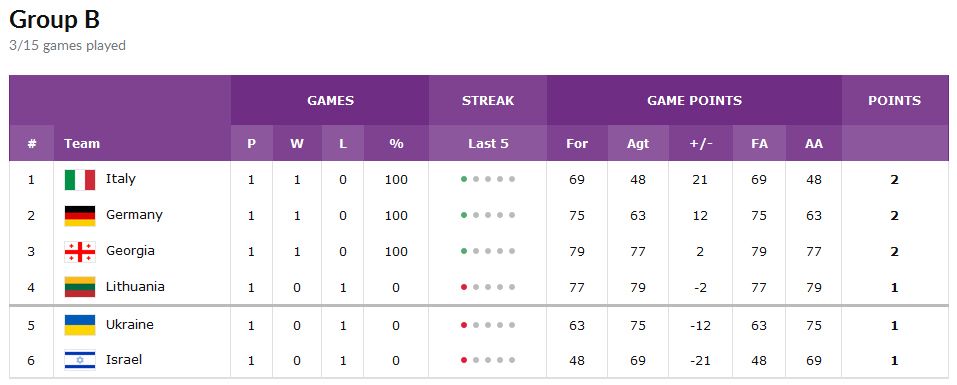This screenshot has height=385, width=957.
Task: Open the Germany team link
Action: click(134, 215)
